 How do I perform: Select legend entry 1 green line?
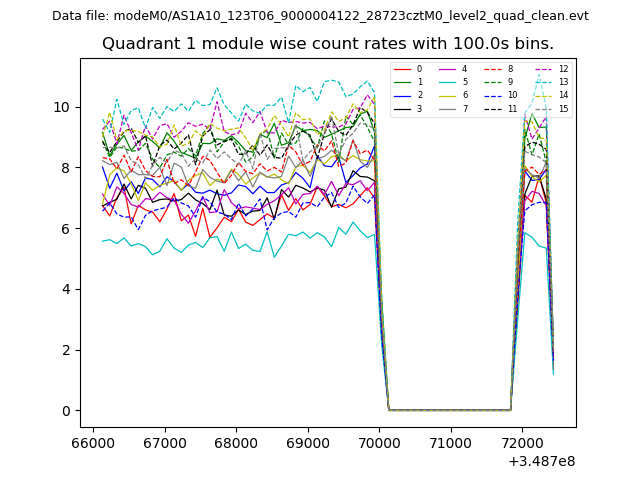402,82
